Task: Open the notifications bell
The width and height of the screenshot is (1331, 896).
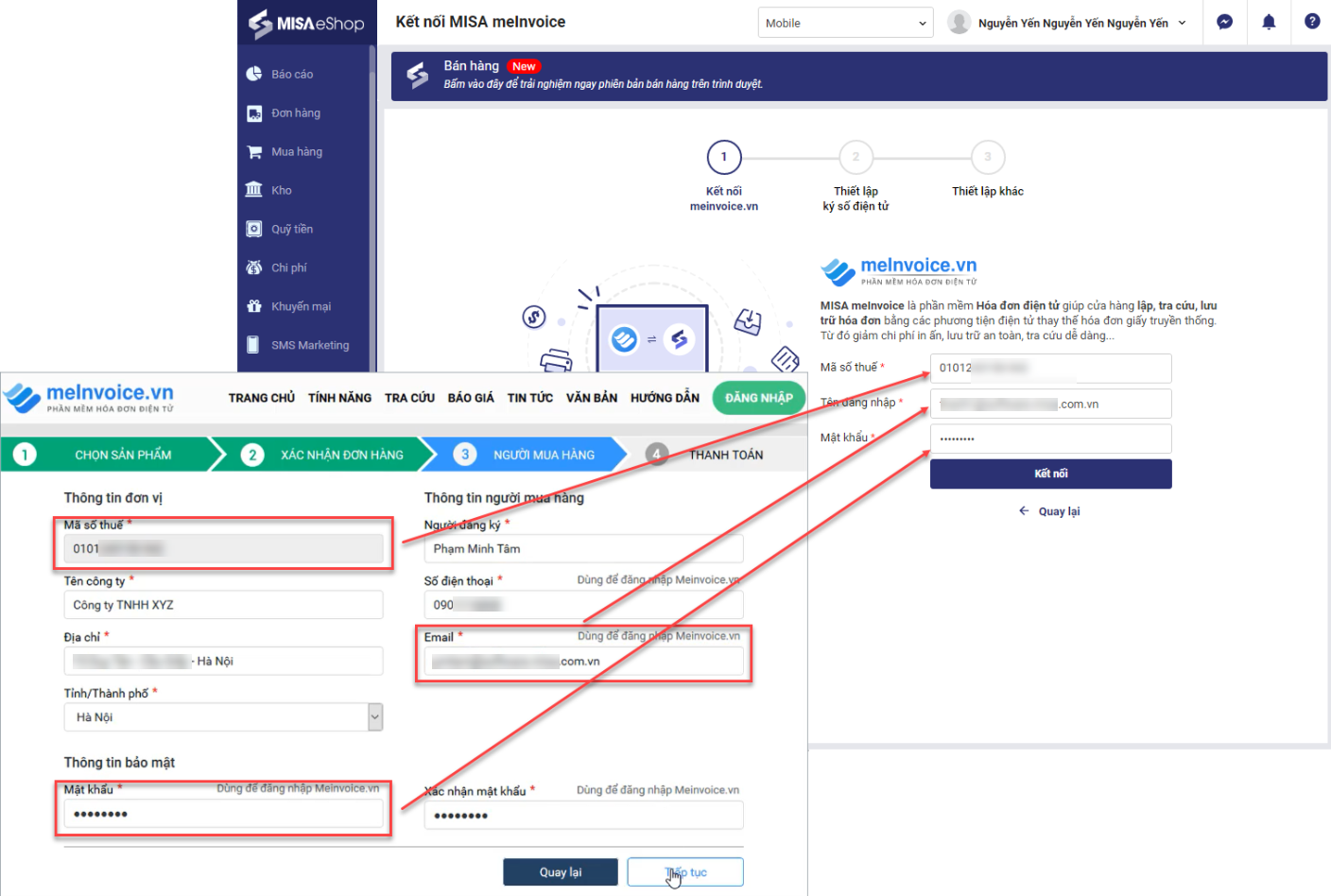Action: (1269, 22)
